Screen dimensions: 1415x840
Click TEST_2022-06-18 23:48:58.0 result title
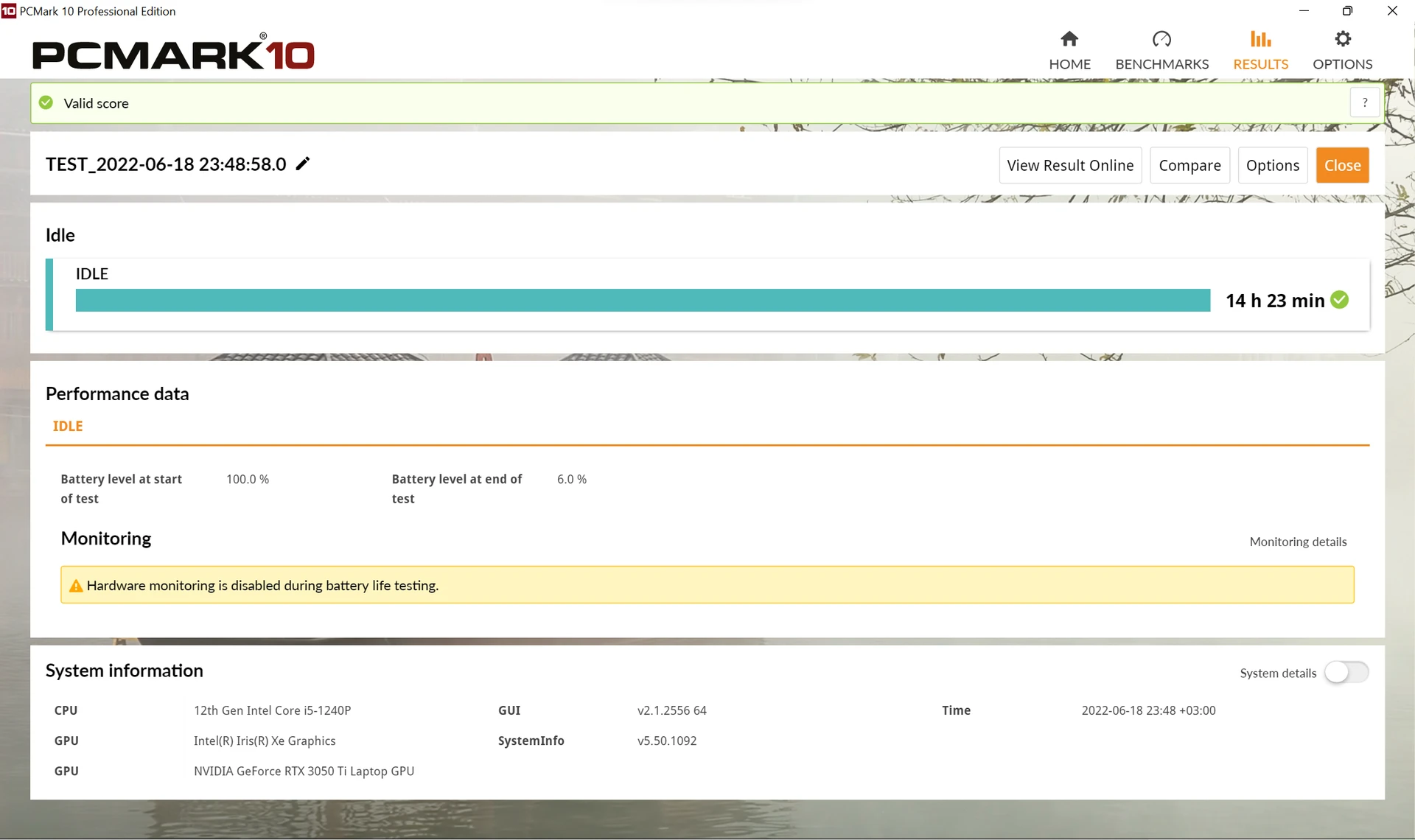click(166, 164)
